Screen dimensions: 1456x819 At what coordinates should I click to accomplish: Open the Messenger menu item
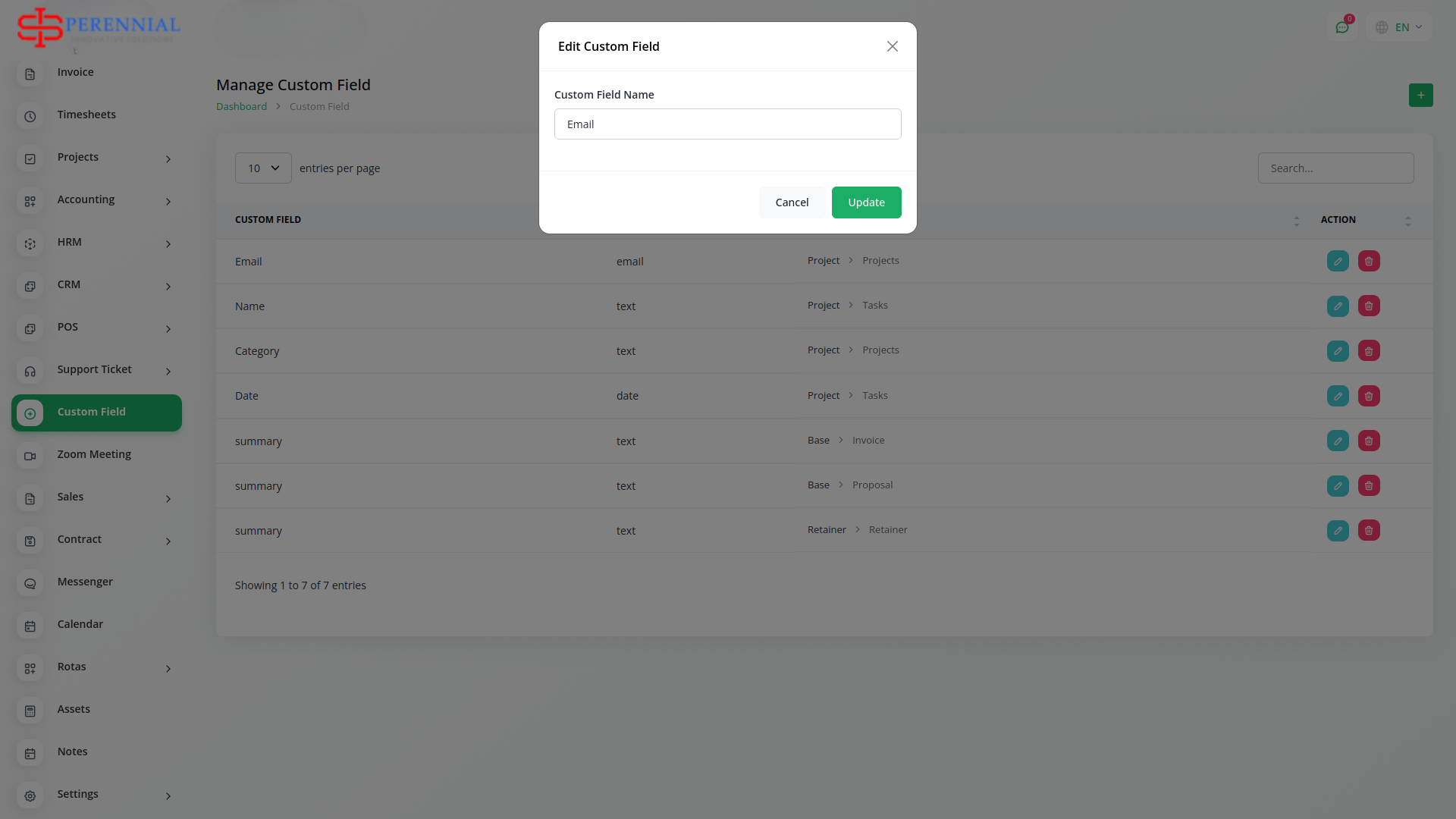pos(85,582)
